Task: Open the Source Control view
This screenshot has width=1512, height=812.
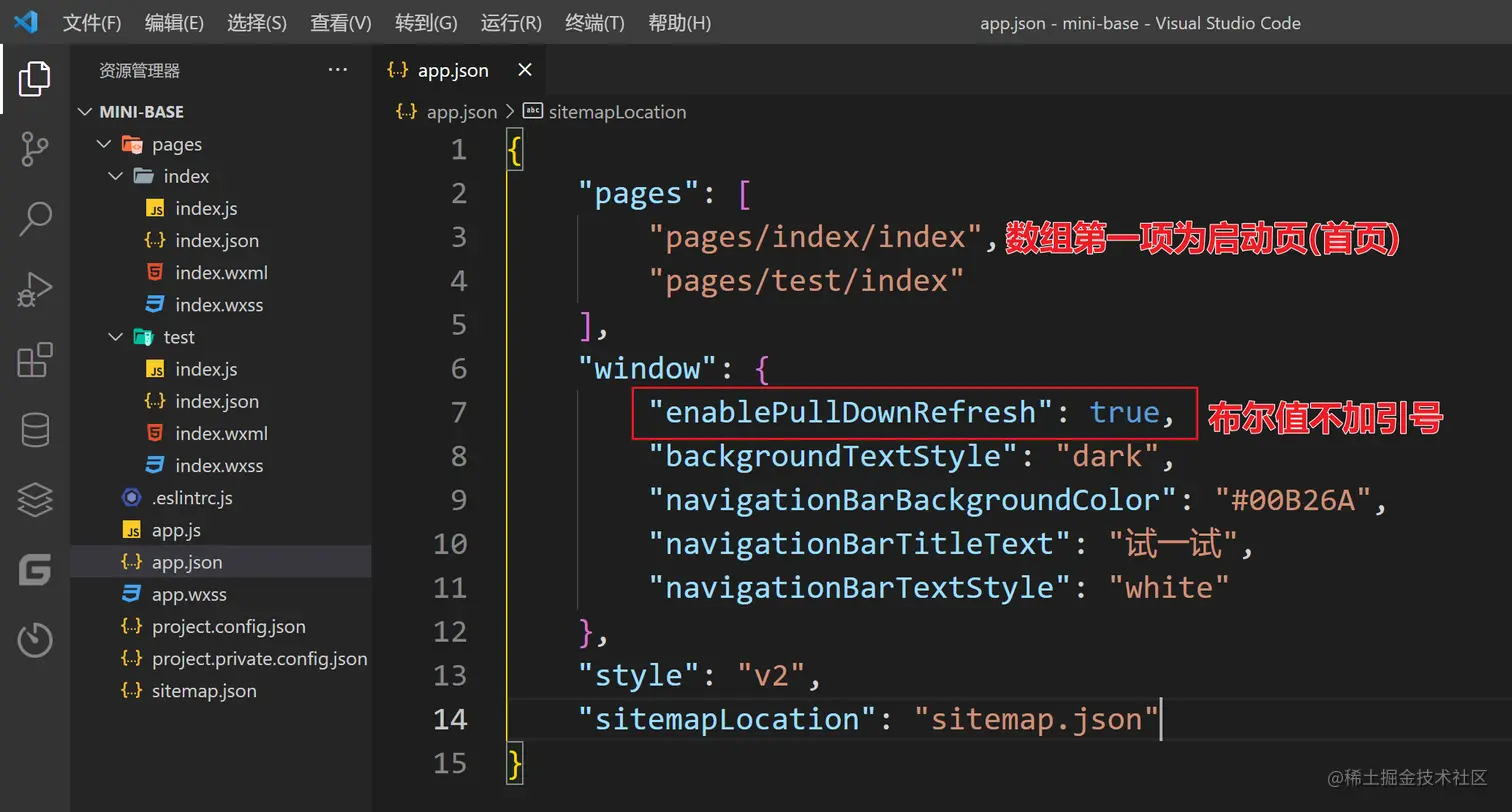Action: coord(35,149)
